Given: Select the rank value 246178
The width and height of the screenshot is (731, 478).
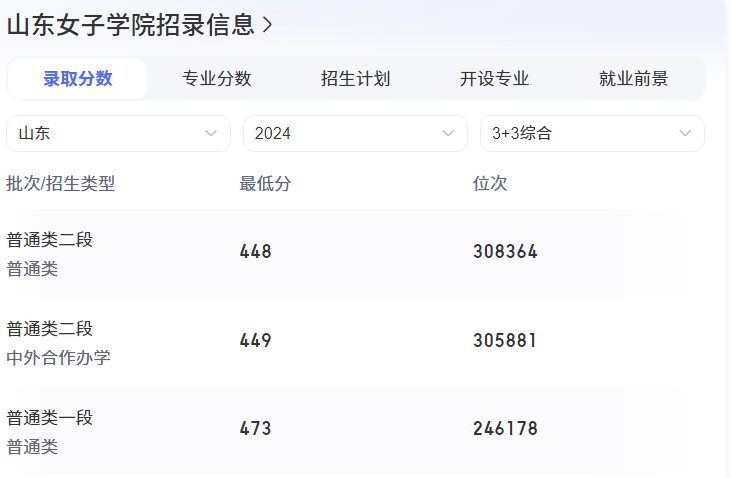Looking at the screenshot, I should pos(505,429).
